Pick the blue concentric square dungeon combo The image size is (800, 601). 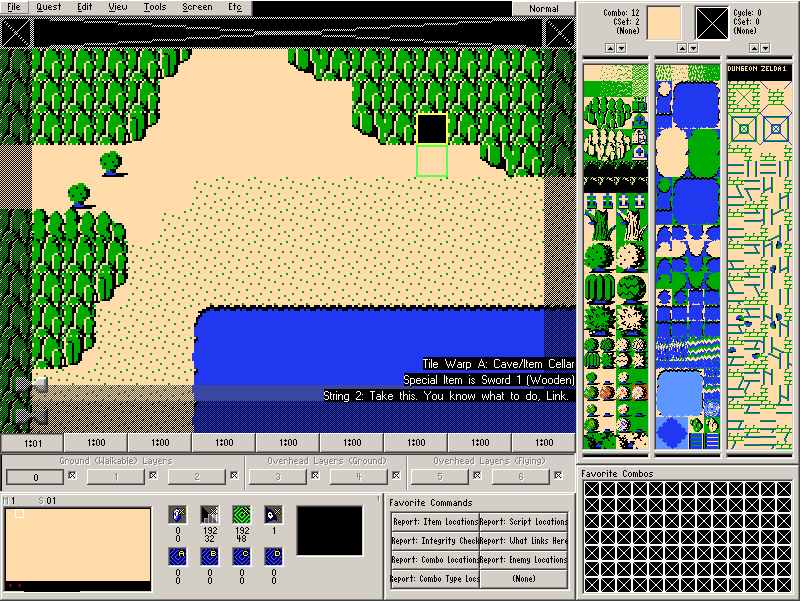[776, 129]
